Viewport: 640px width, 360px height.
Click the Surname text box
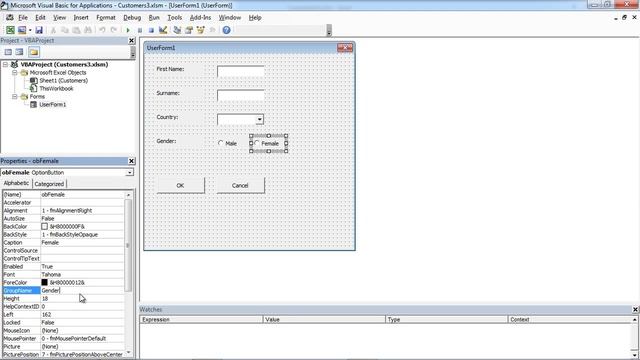coord(240,96)
